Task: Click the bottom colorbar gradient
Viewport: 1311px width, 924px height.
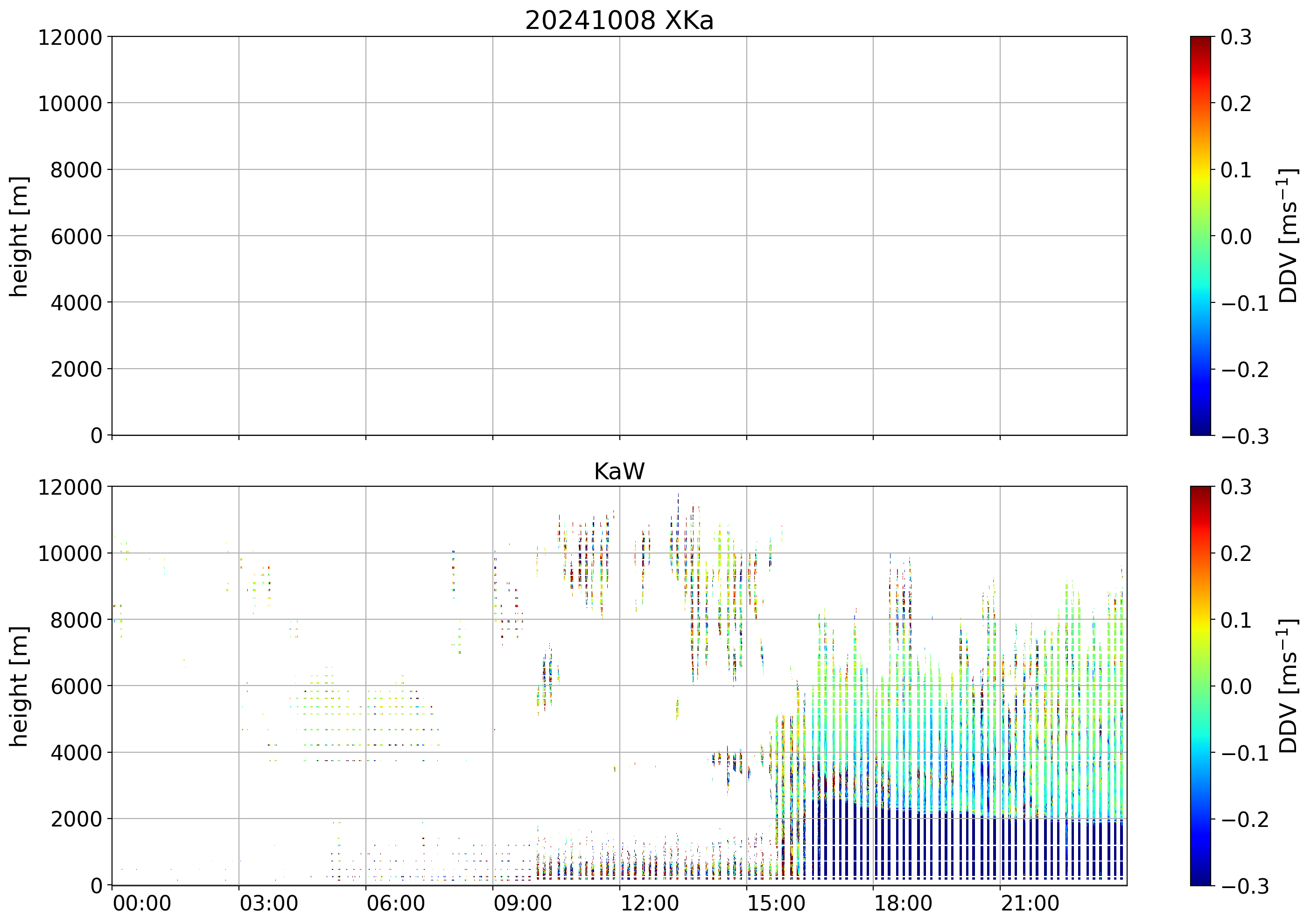Action: [1200, 686]
